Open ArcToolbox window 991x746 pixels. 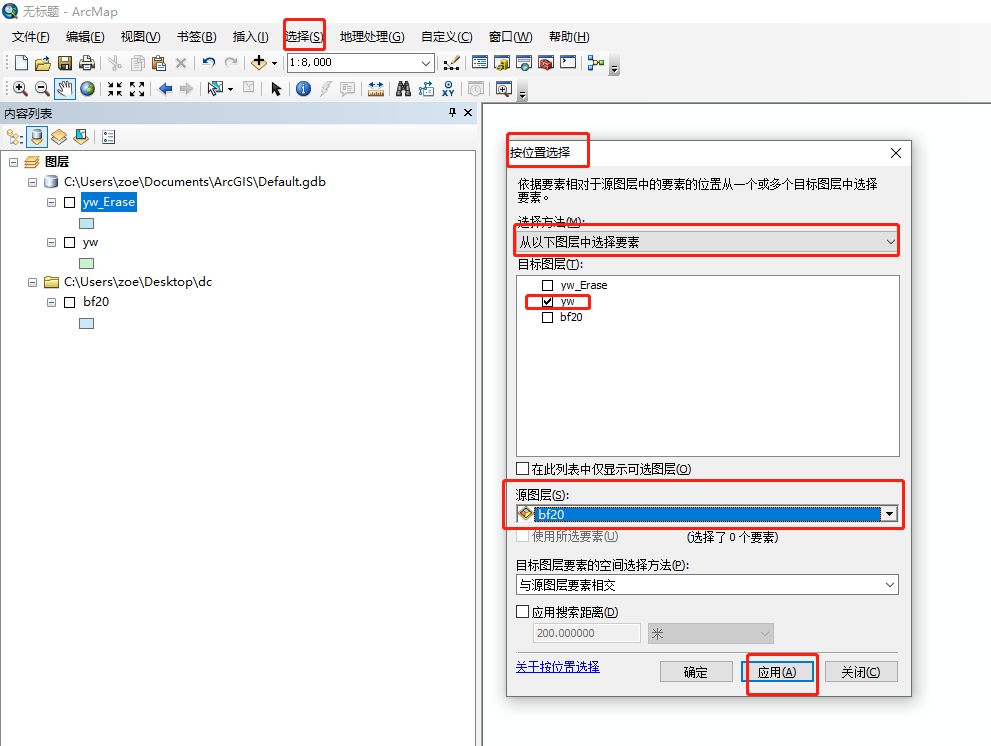tap(546, 63)
